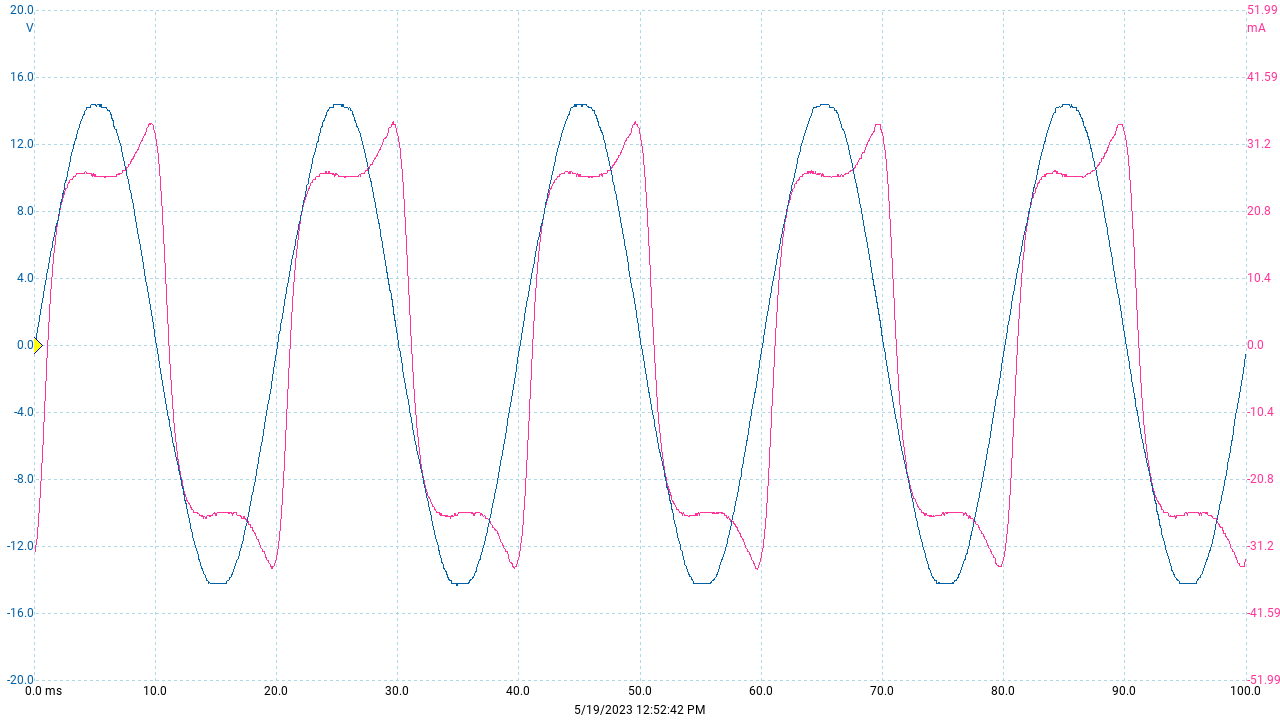Click the positive 10.4 current axis label
The width and height of the screenshot is (1280, 720).
click(1258, 278)
